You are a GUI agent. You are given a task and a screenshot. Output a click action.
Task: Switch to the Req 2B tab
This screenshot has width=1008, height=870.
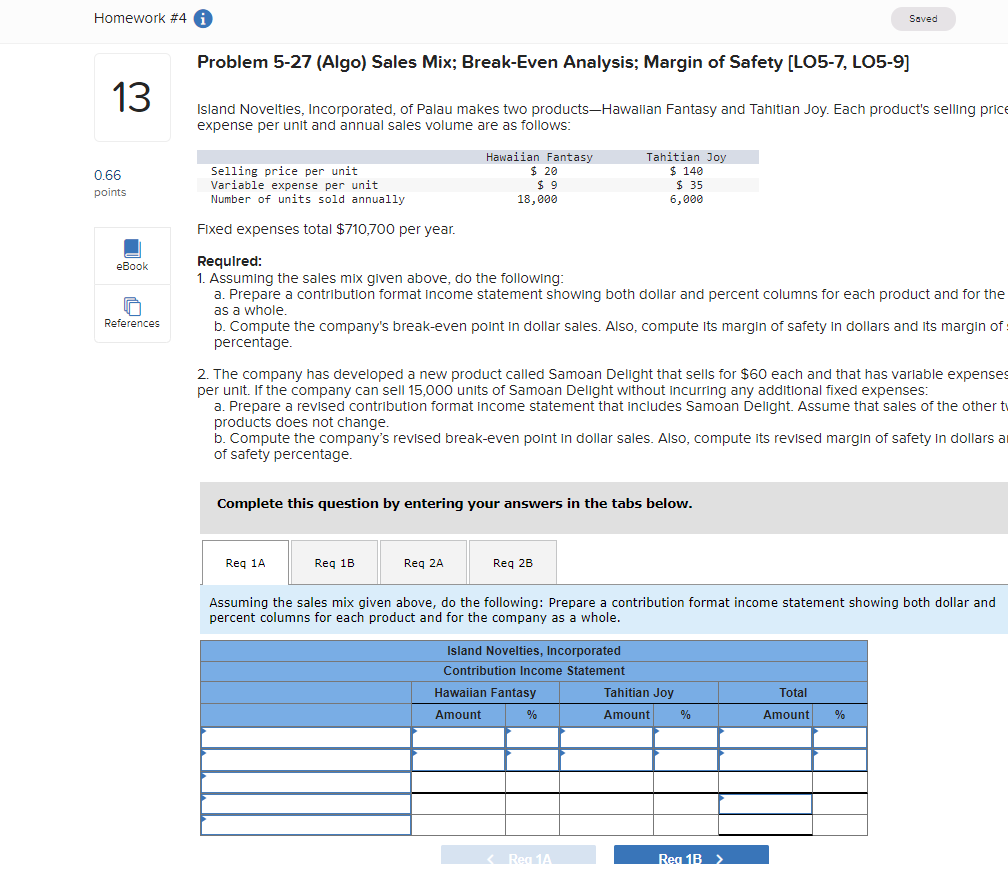(512, 562)
